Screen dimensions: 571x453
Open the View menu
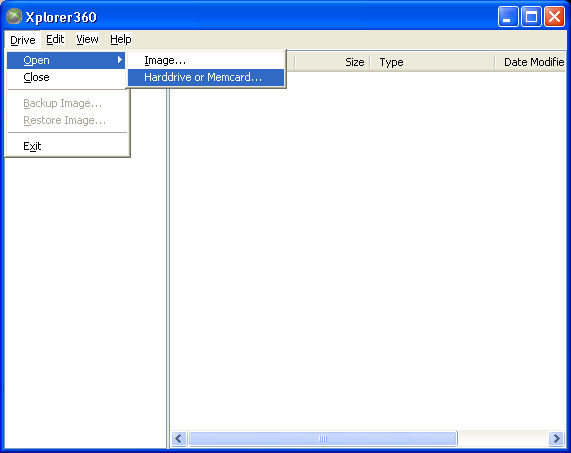87,39
